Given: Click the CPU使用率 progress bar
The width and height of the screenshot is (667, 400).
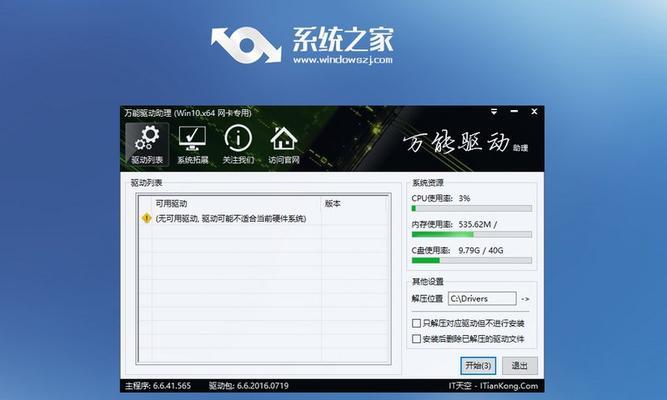Looking at the screenshot, I should pos(471,209).
